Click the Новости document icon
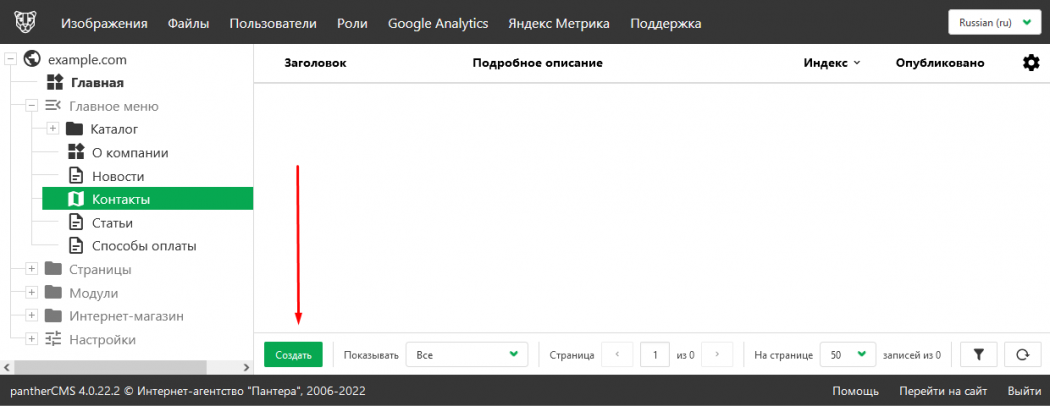 point(75,176)
